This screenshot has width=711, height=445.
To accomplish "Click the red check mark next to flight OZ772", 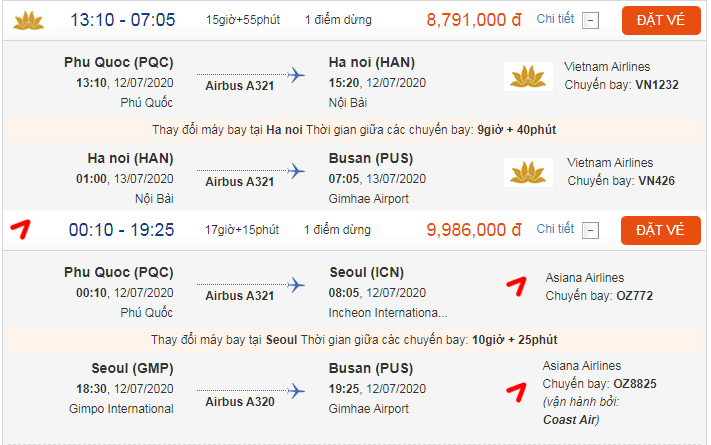I will [x=515, y=286].
